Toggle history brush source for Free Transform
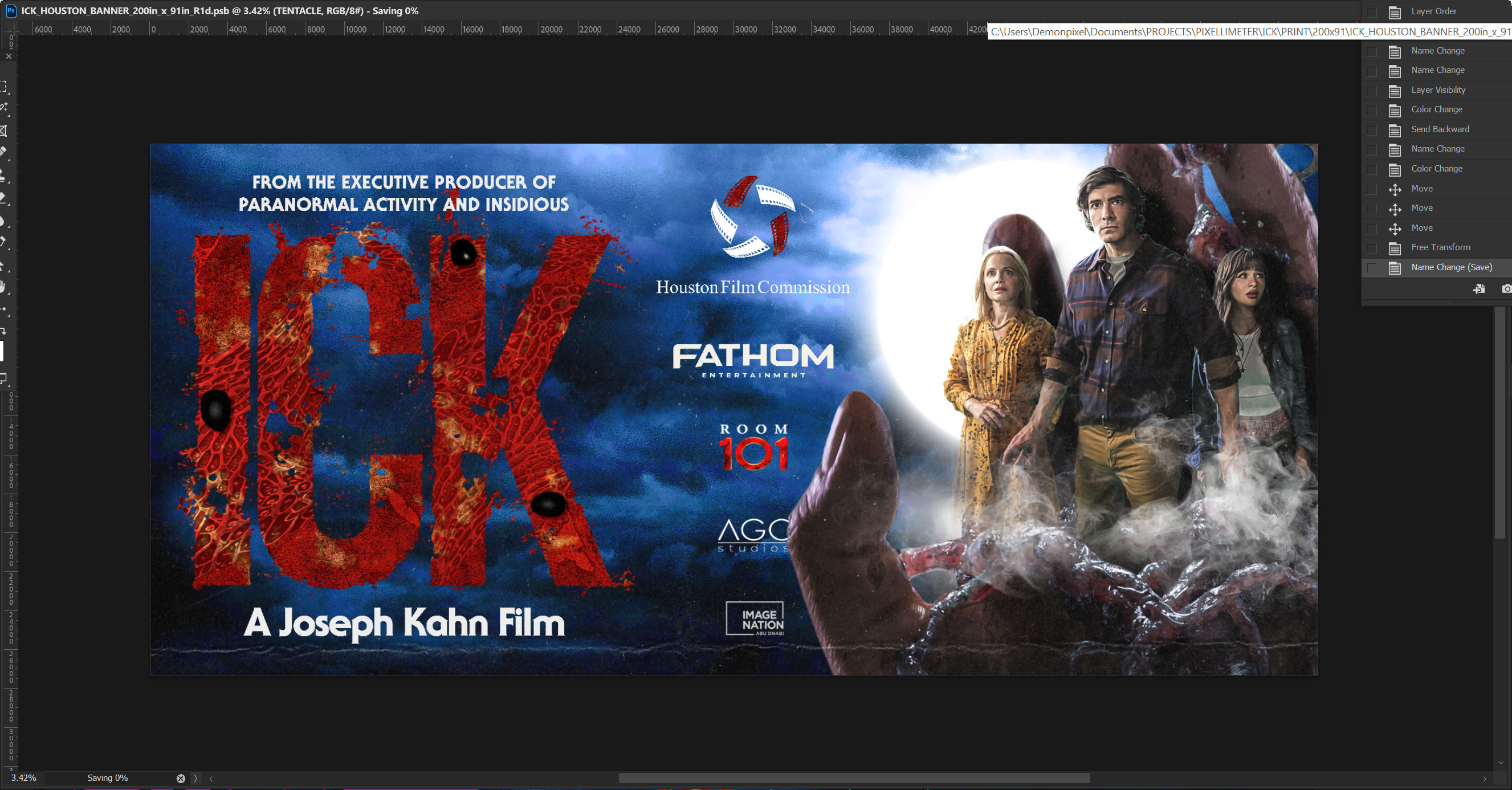The image size is (1512, 790). point(1372,249)
